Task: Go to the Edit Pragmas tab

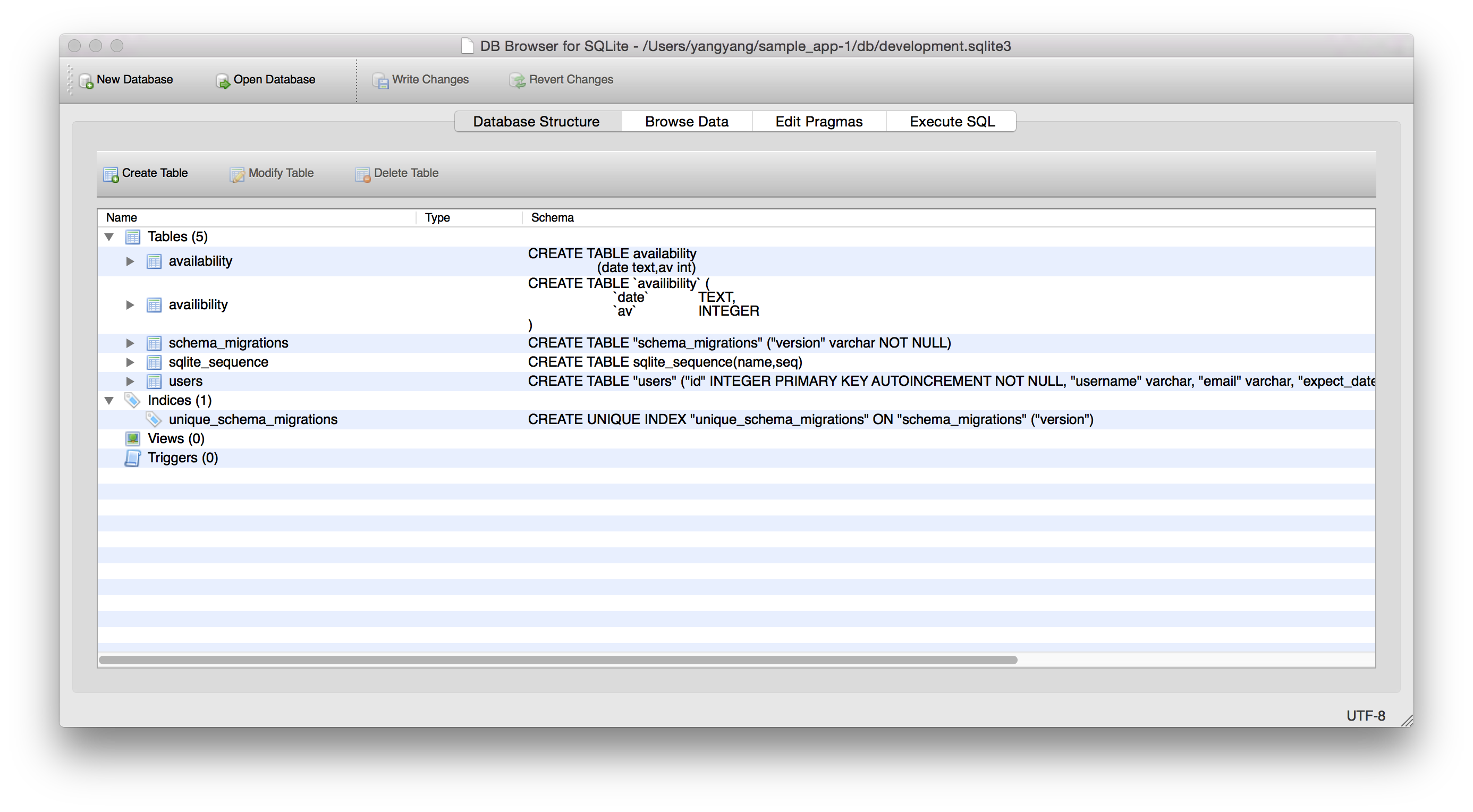Action: (818, 121)
